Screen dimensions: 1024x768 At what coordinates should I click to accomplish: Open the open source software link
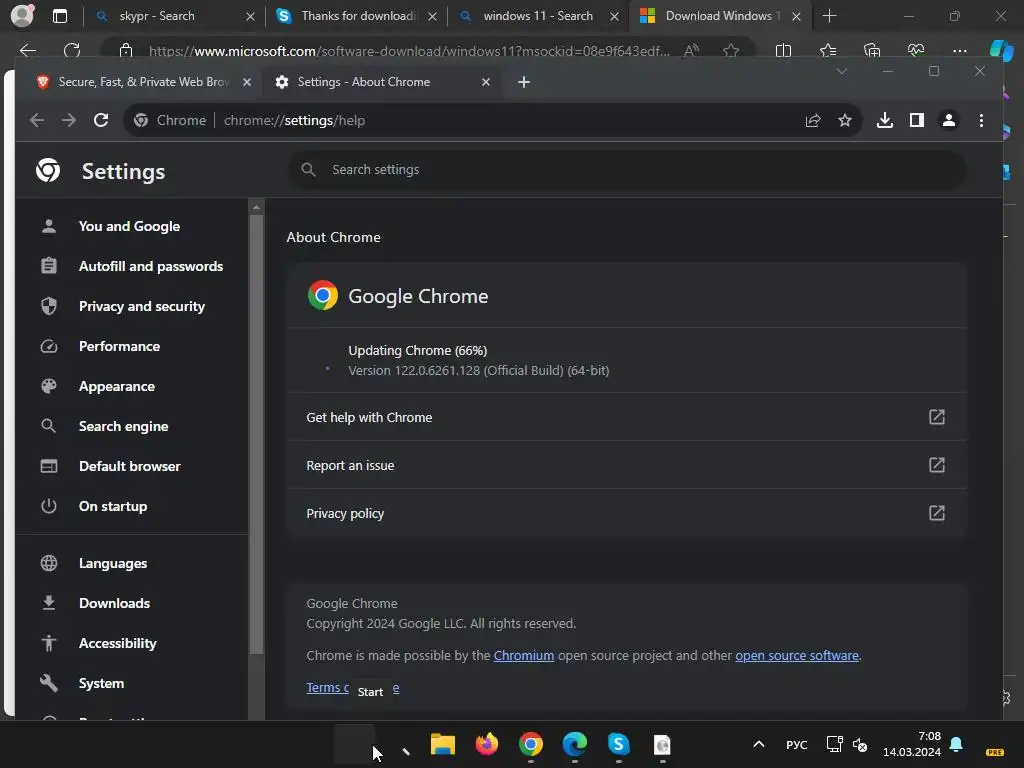tap(797, 655)
